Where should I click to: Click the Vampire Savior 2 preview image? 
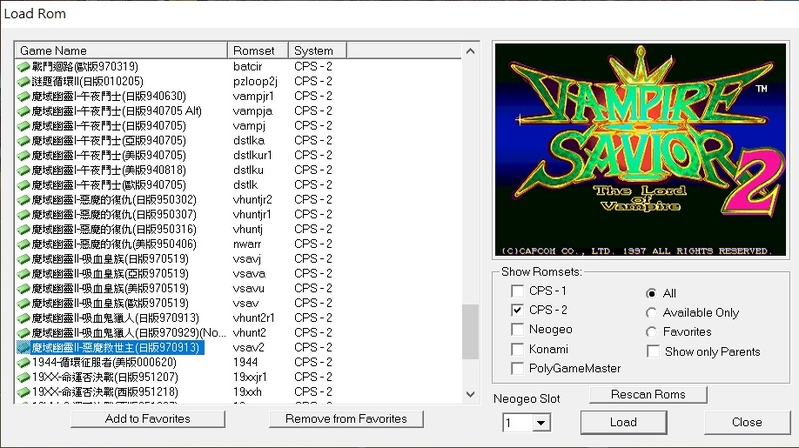[x=641, y=150]
